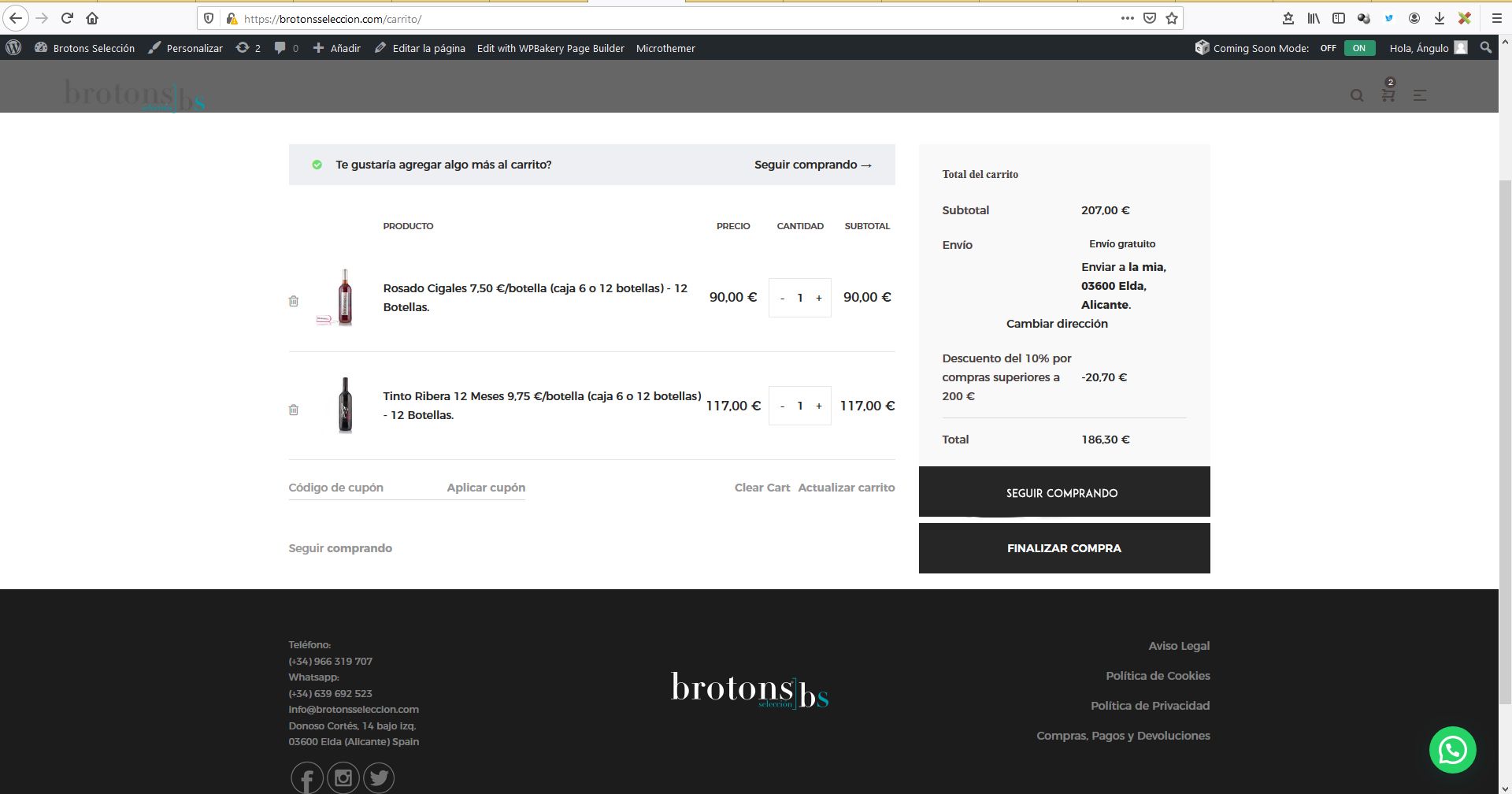Remove Tinto Ribera with trash icon
The image size is (1512, 794).
[x=294, y=410]
